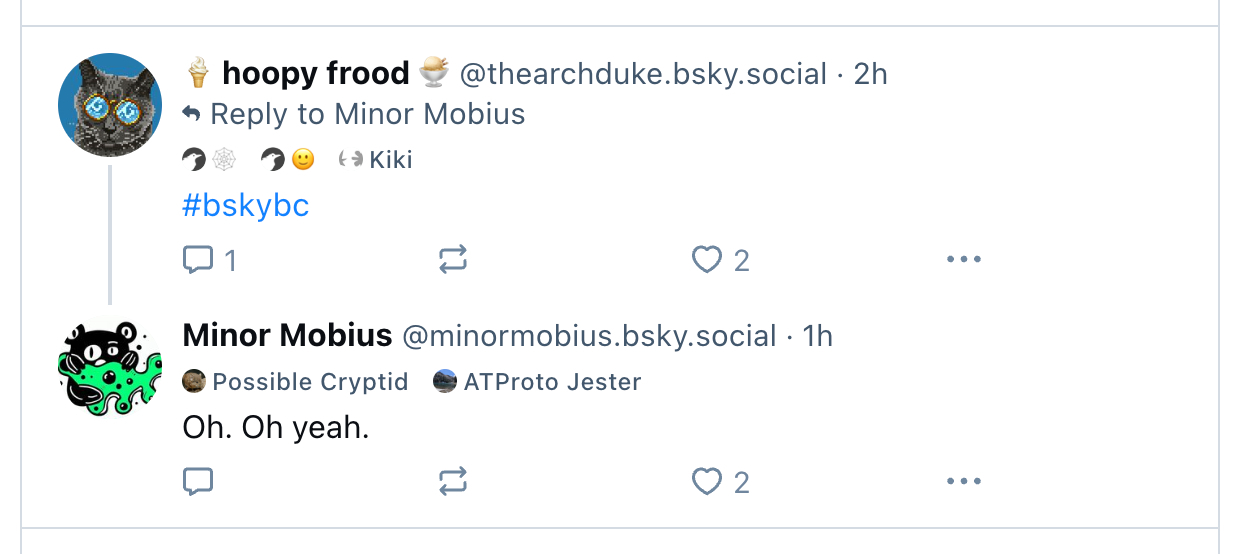This screenshot has width=1246, height=554.
Task: Click the smiley face label badge
Action: coord(288,160)
